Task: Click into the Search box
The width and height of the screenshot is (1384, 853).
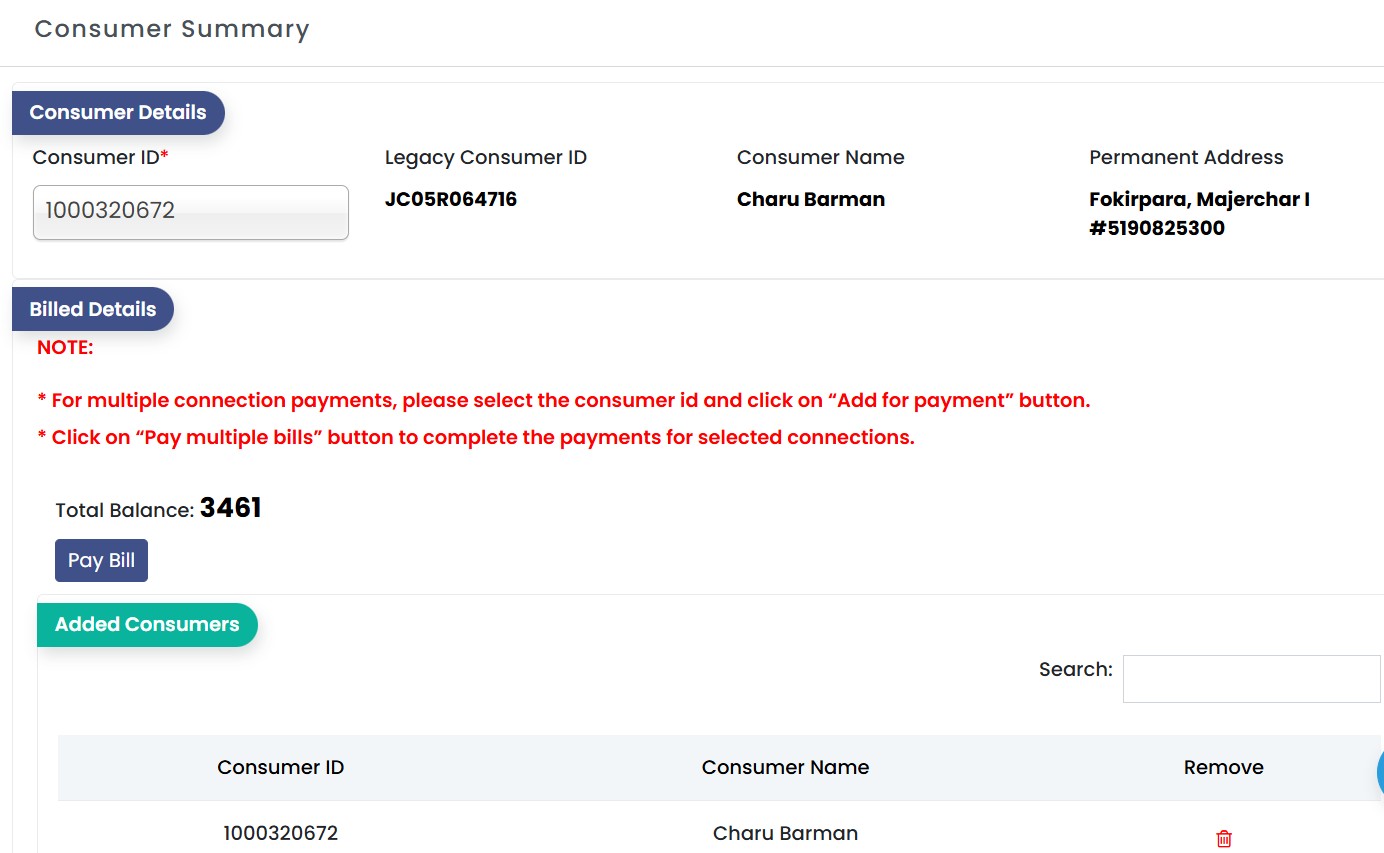Action: (1251, 679)
